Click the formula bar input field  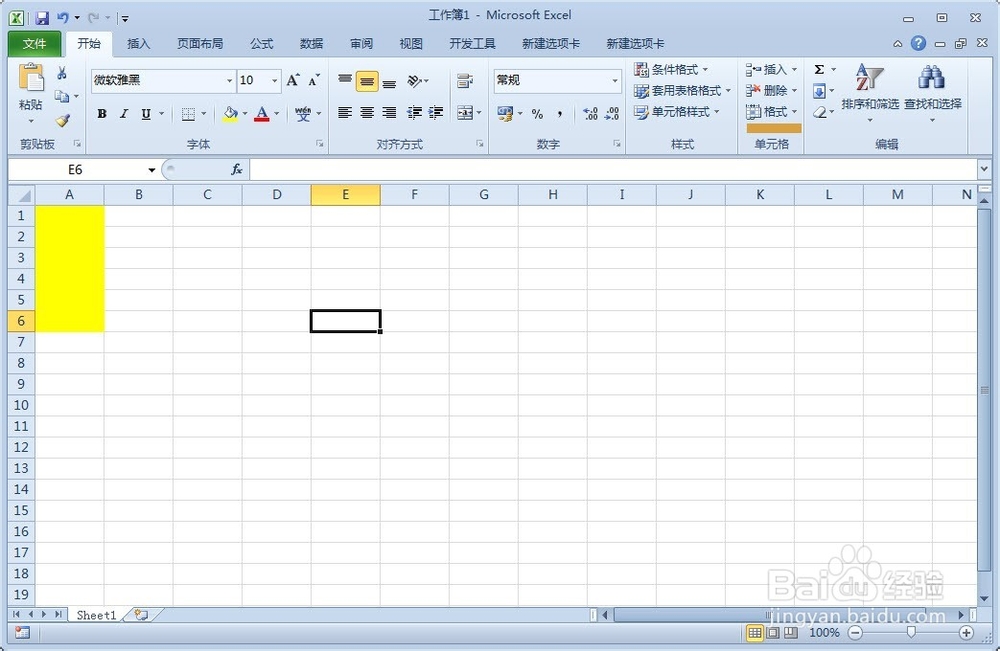click(614, 170)
